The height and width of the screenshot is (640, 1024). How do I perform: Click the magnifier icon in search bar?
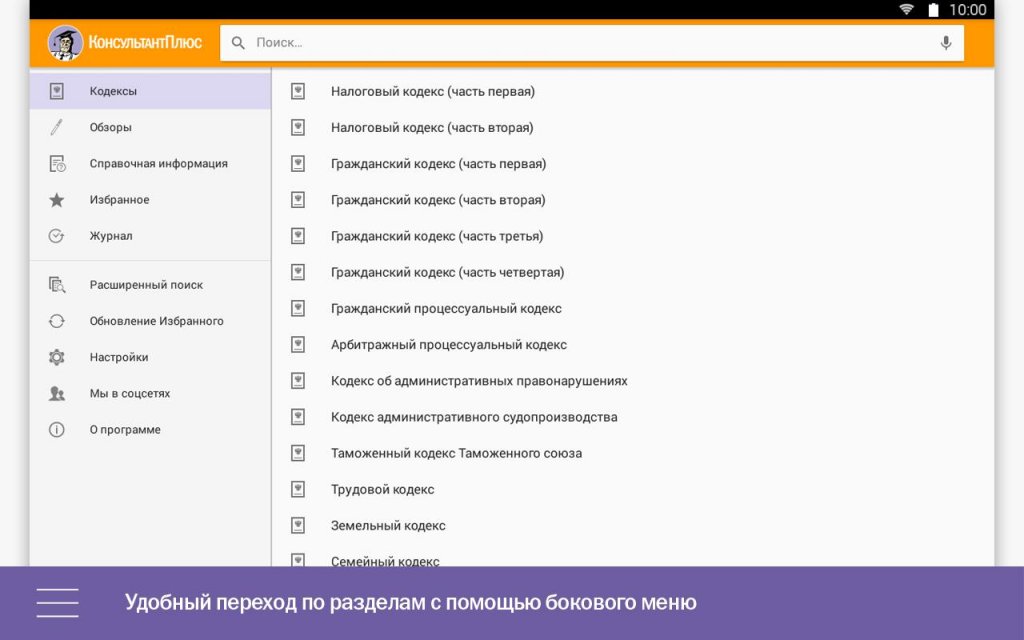(x=238, y=43)
